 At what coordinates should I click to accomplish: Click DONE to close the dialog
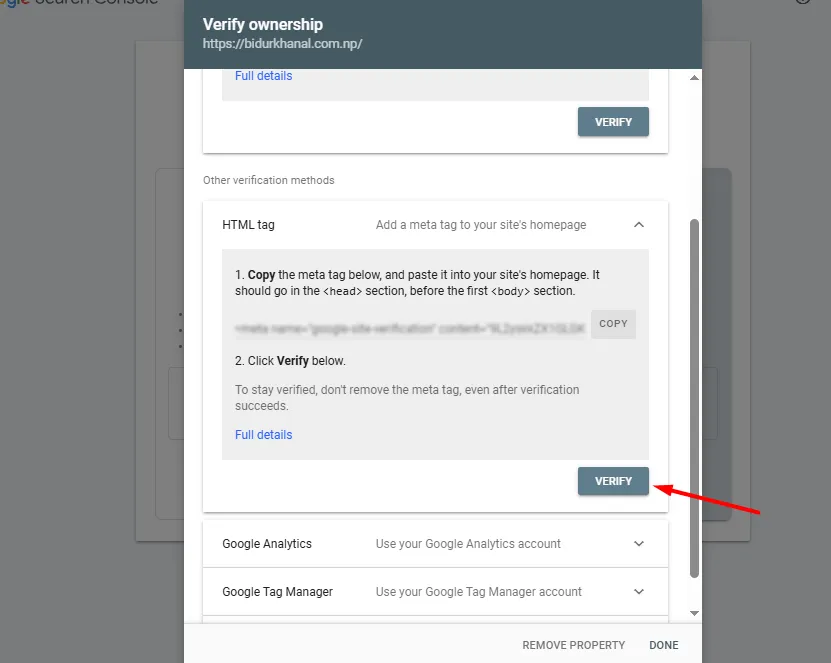pyautogui.click(x=663, y=645)
